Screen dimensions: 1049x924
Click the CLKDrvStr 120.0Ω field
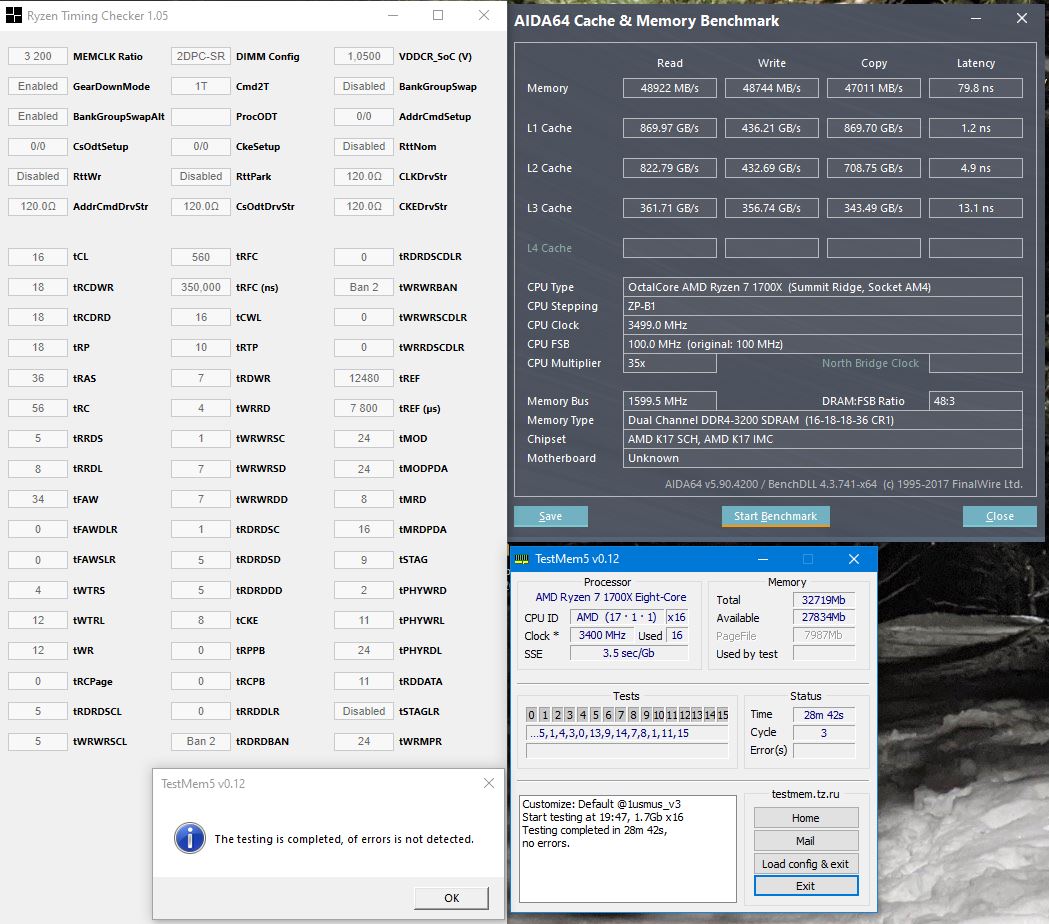[364, 177]
